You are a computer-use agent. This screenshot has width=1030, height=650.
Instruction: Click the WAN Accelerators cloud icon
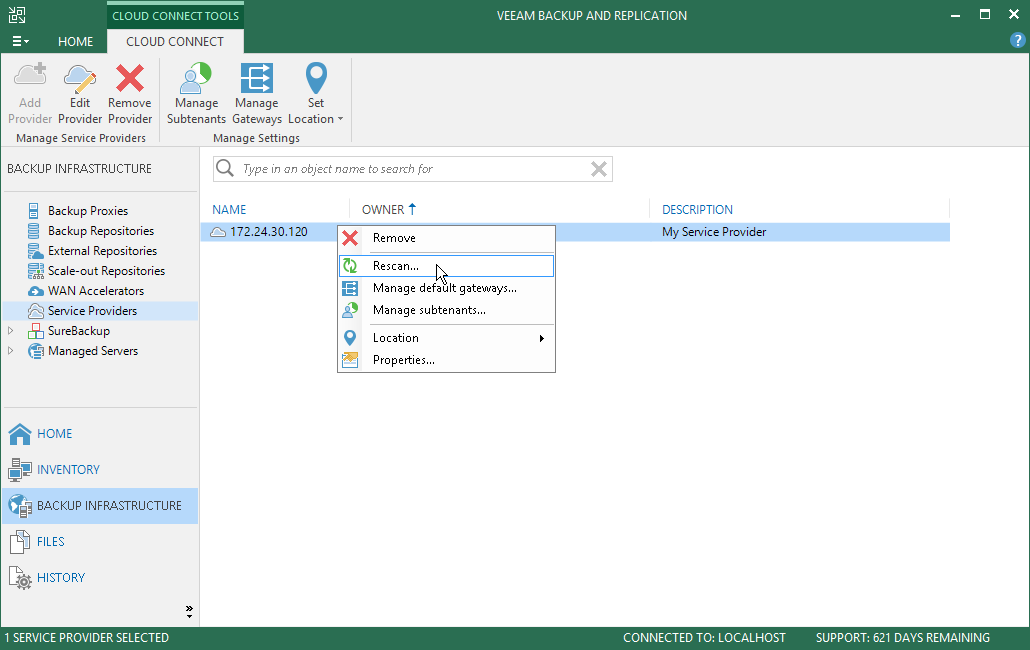35,291
